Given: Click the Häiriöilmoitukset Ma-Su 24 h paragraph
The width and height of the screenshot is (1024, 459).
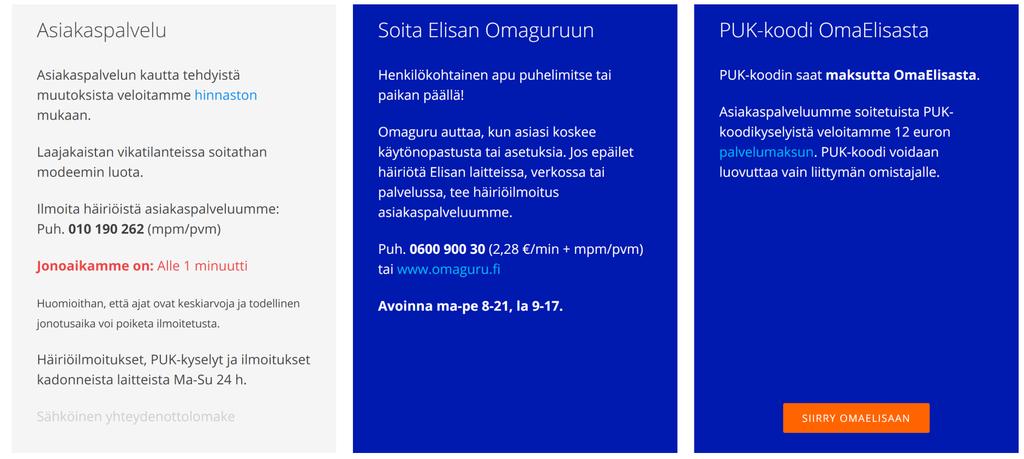Looking at the screenshot, I should 173,370.
